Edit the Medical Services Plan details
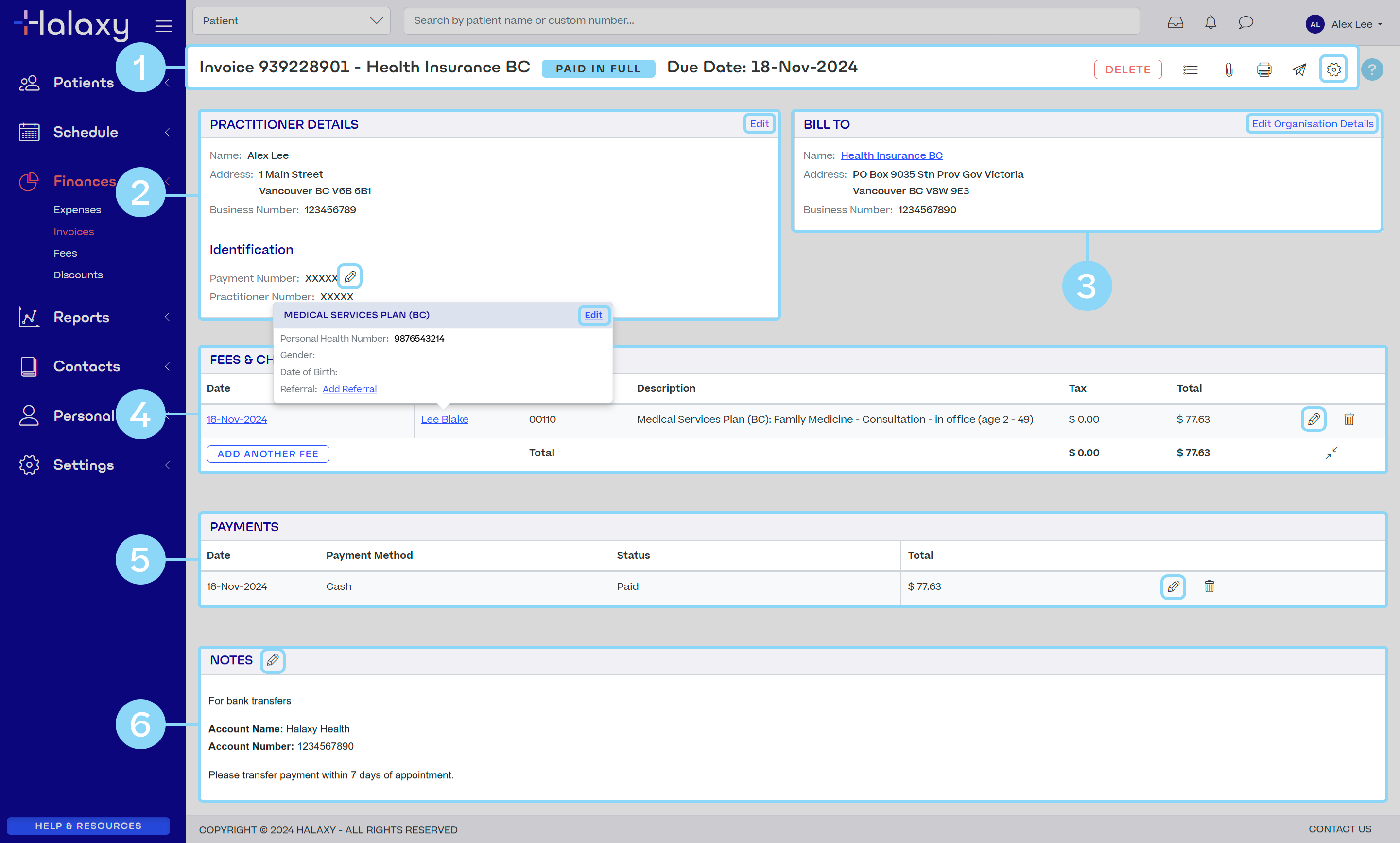Screen dimensions: 1400x843 click(x=593, y=315)
